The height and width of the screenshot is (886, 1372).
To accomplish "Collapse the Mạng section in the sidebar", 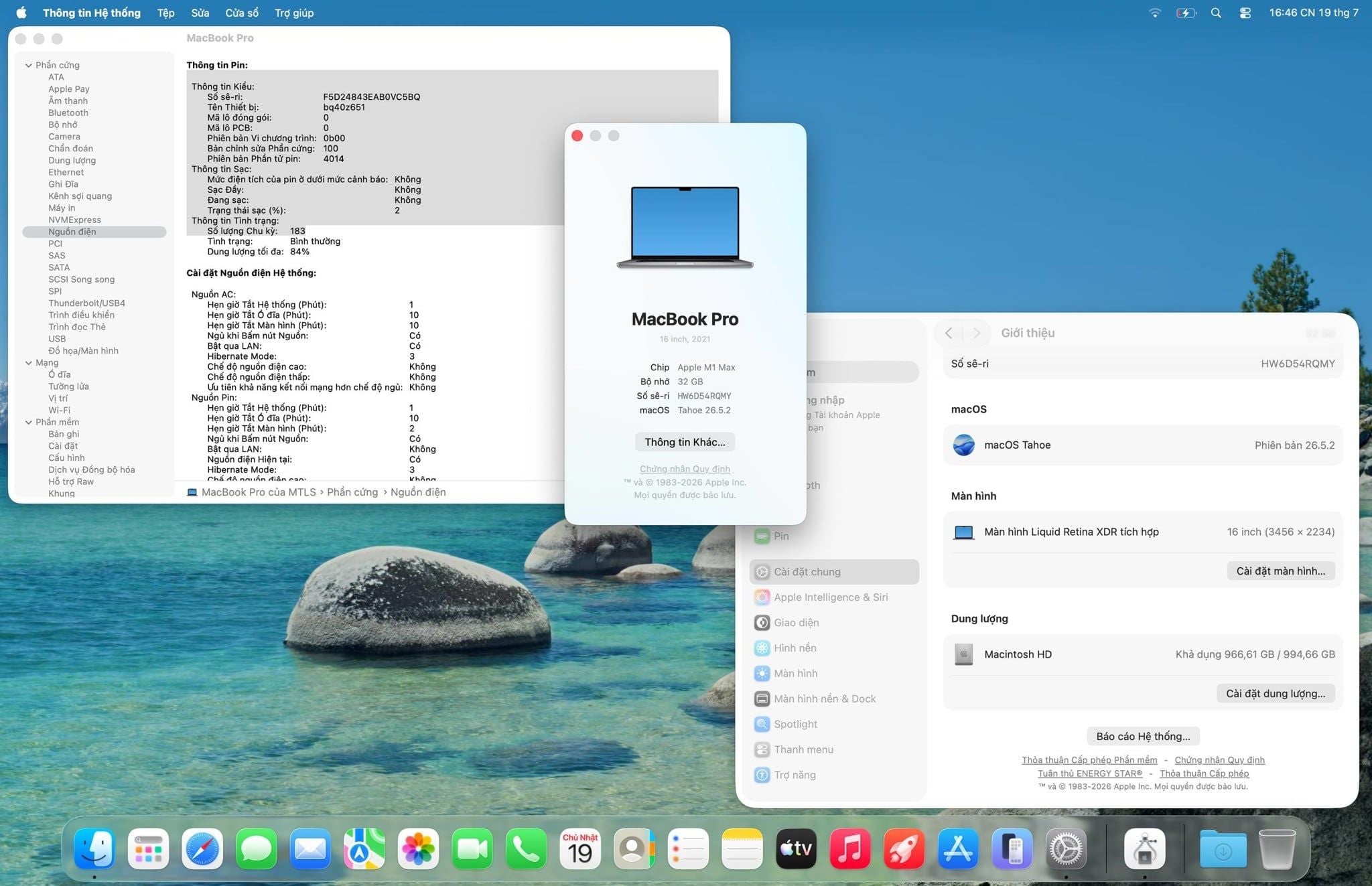I will pos(28,362).
